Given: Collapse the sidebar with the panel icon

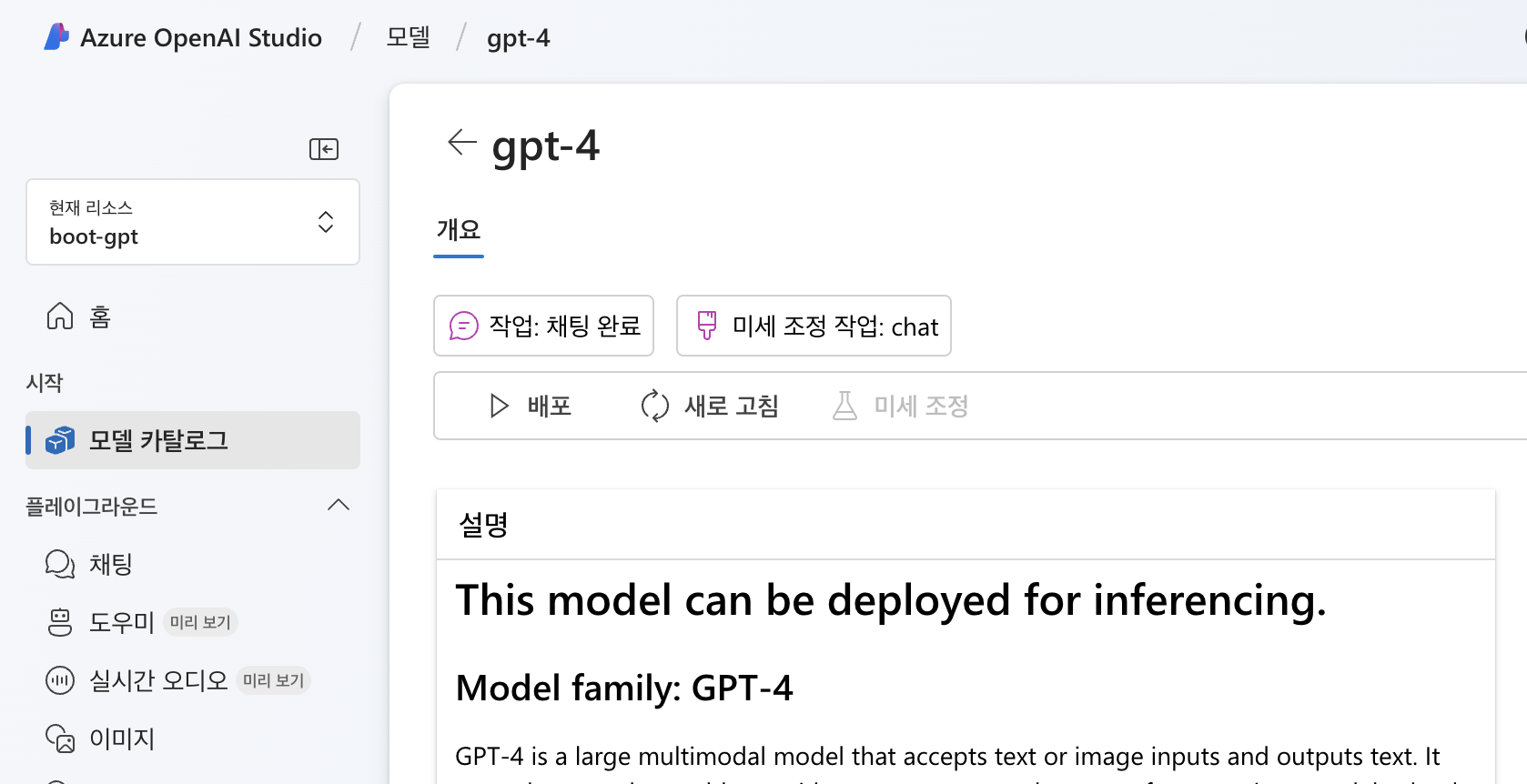Looking at the screenshot, I should (324, 149).
